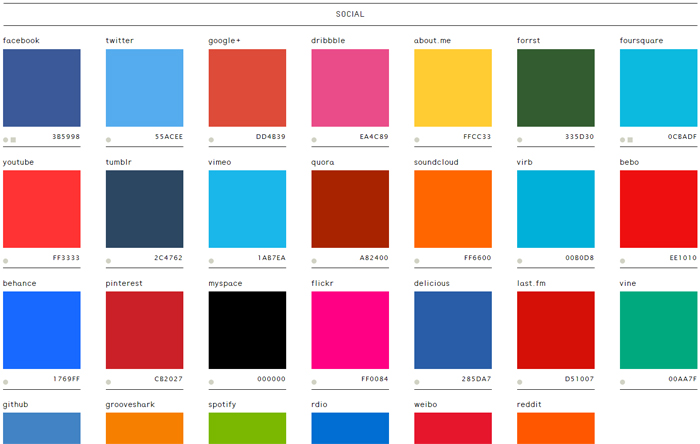Click the round dot under the bebo swatch
Image resolution: width=700 pixels, height=444 pixels.
click(x=623, y=261)
